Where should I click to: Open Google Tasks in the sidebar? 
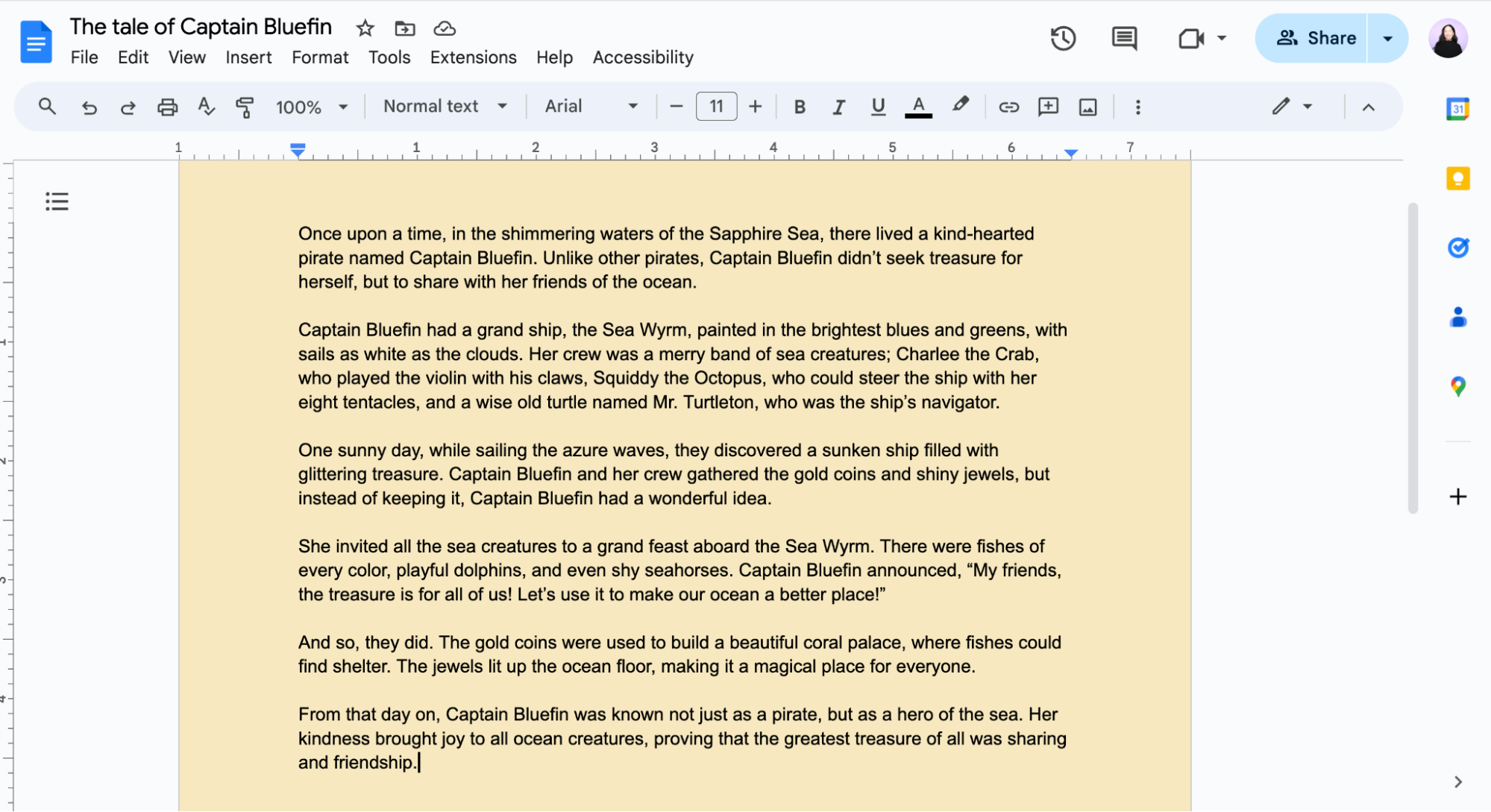(1457, 248)
